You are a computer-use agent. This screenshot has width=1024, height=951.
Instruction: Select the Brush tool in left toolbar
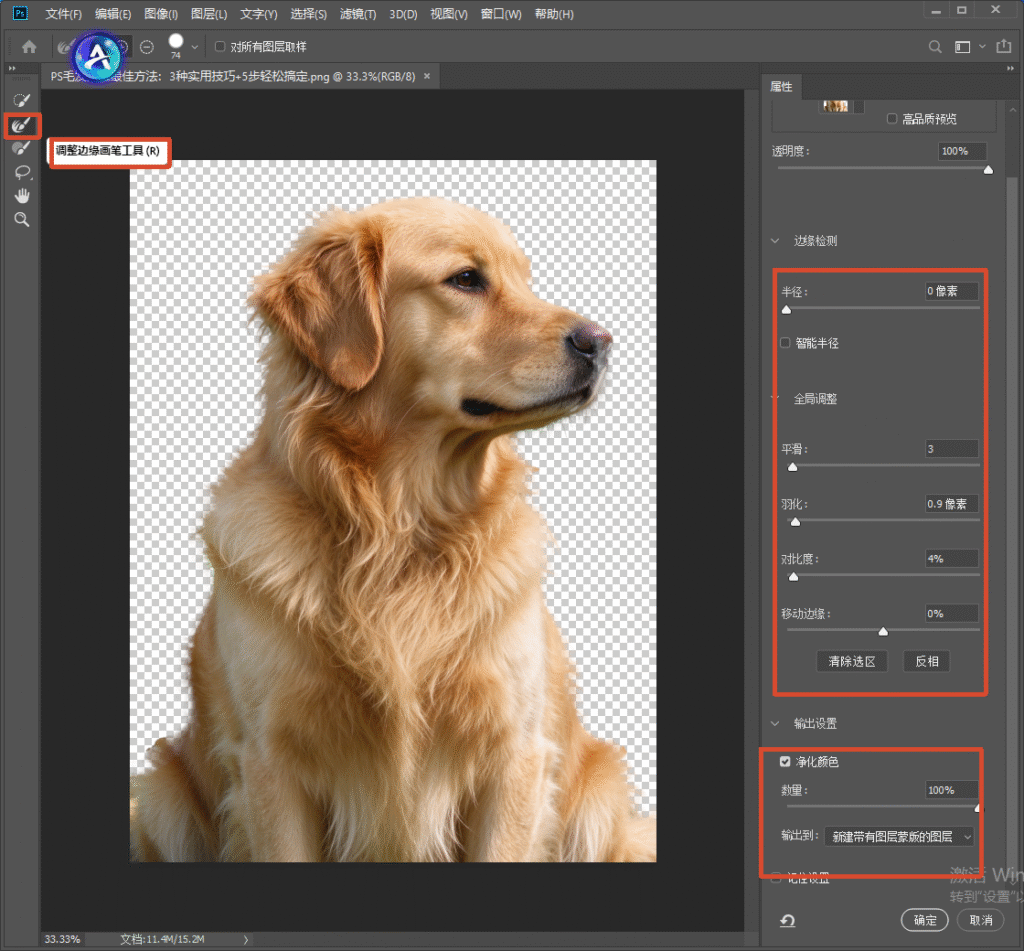(22, 148)
